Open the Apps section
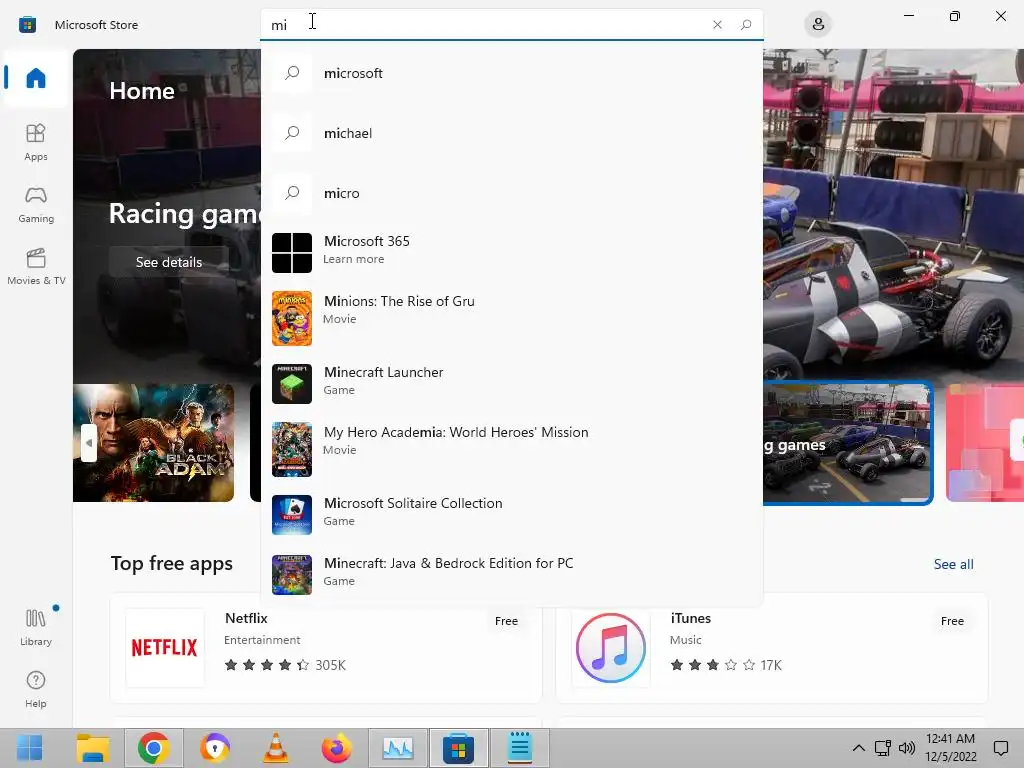 (x=36, y=142)
